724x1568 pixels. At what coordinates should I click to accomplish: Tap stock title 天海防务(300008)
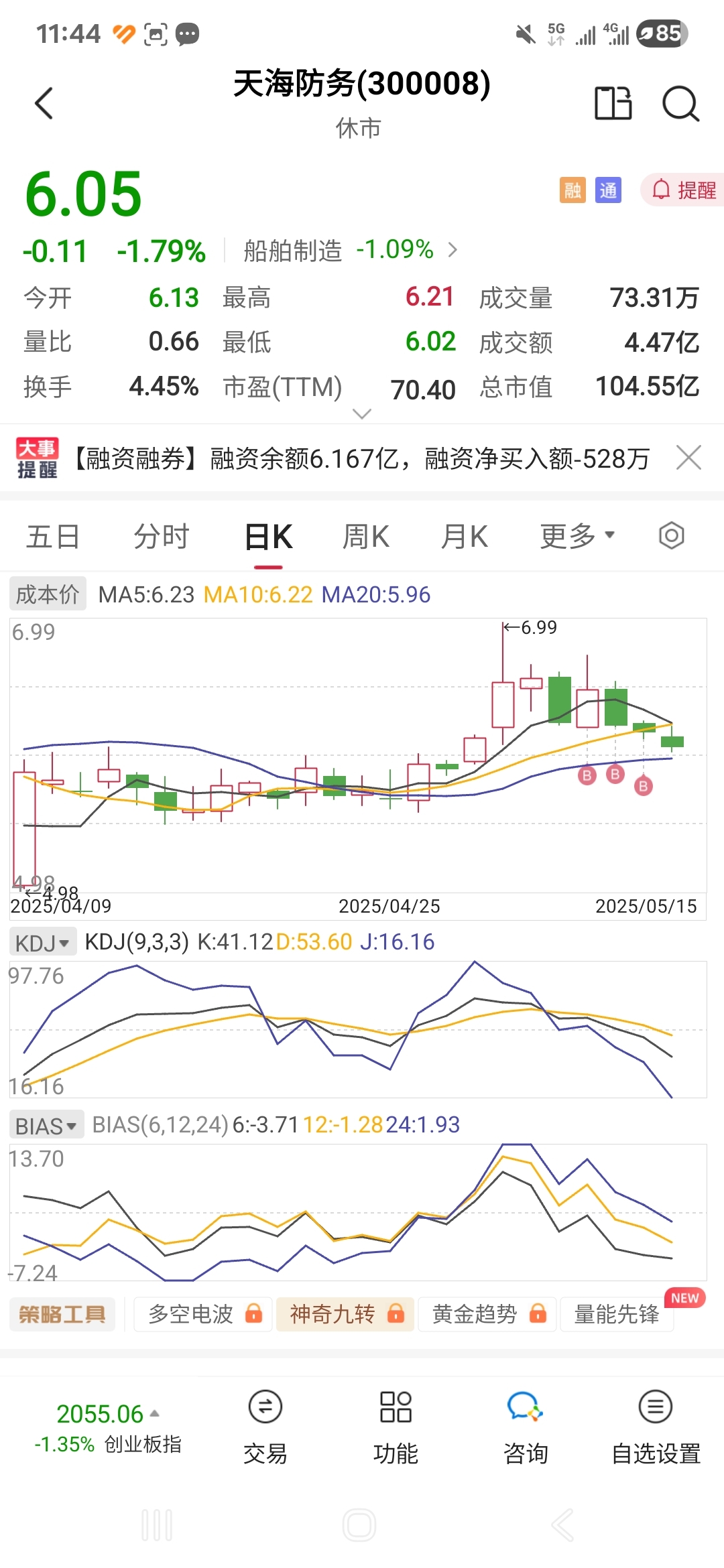[x=362, y=84]
